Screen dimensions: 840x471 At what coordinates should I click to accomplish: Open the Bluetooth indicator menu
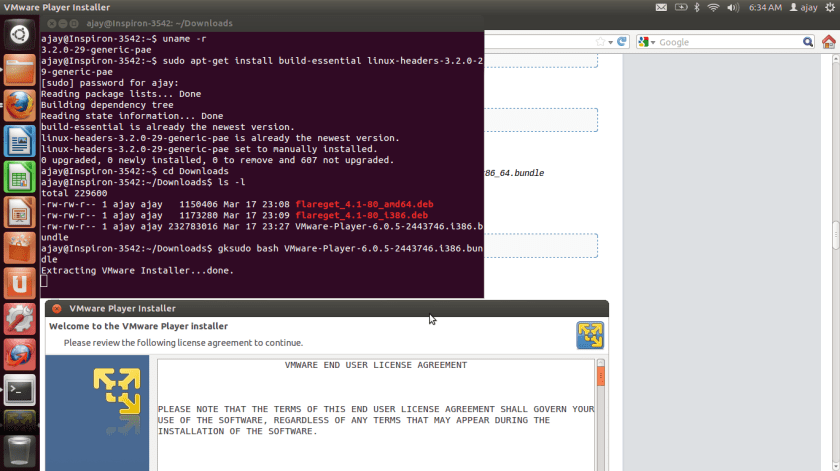[x=697, y=8]
